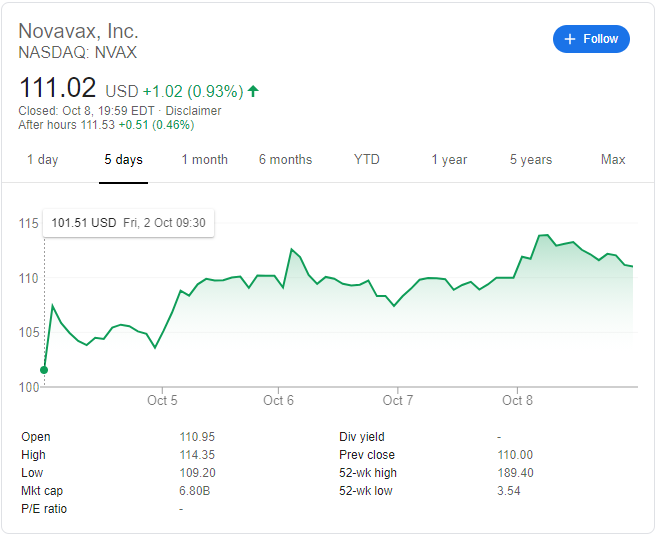Click the NASDAQ: NVAX ticker text
658x539 pixels.
78,52
